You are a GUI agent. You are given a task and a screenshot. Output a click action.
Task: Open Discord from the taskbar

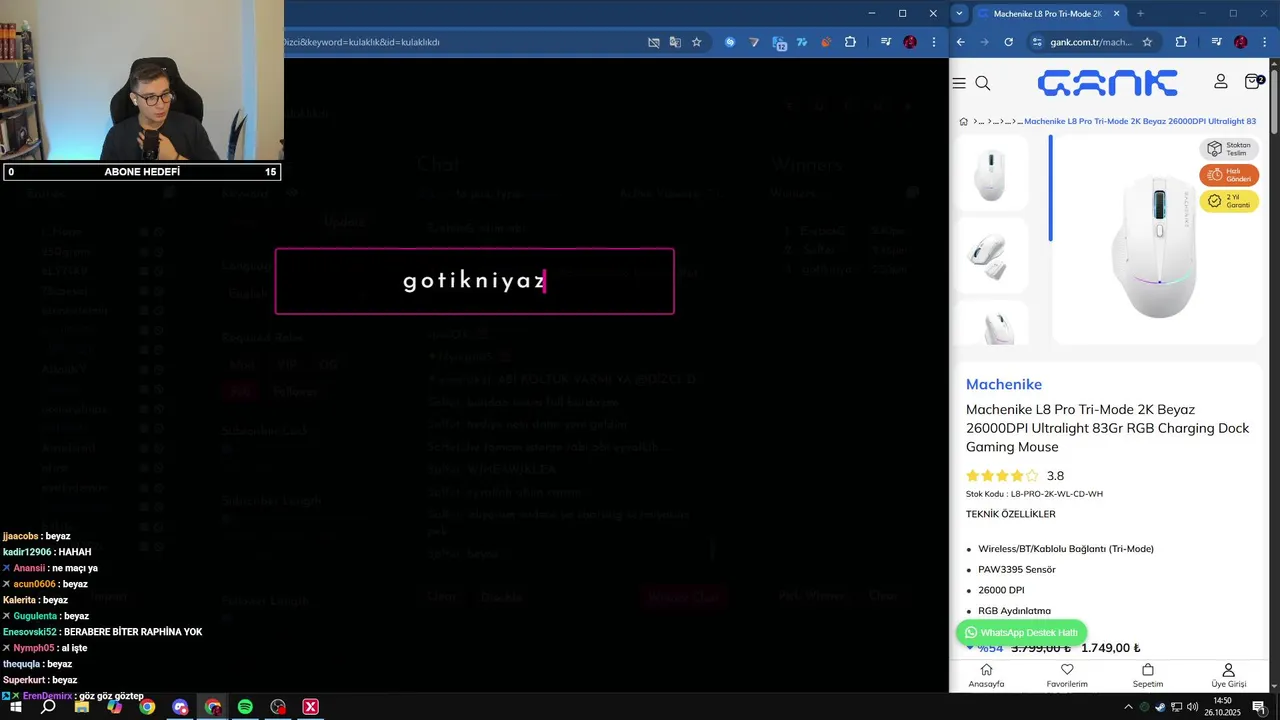point(180,707)
